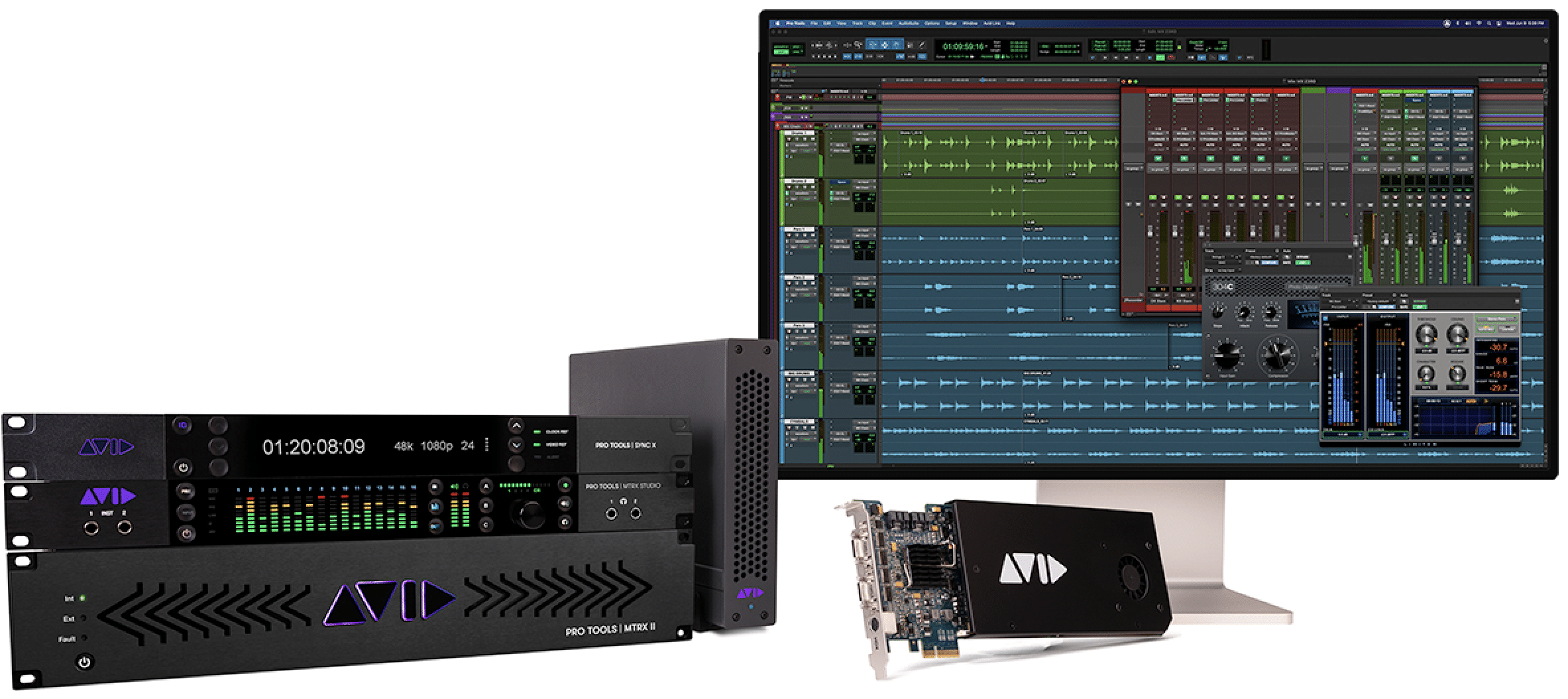Select the Scrubber tool in the edit toolbar
The height and width of the screenshot is (699, 1568).
(x=910, y=44)
